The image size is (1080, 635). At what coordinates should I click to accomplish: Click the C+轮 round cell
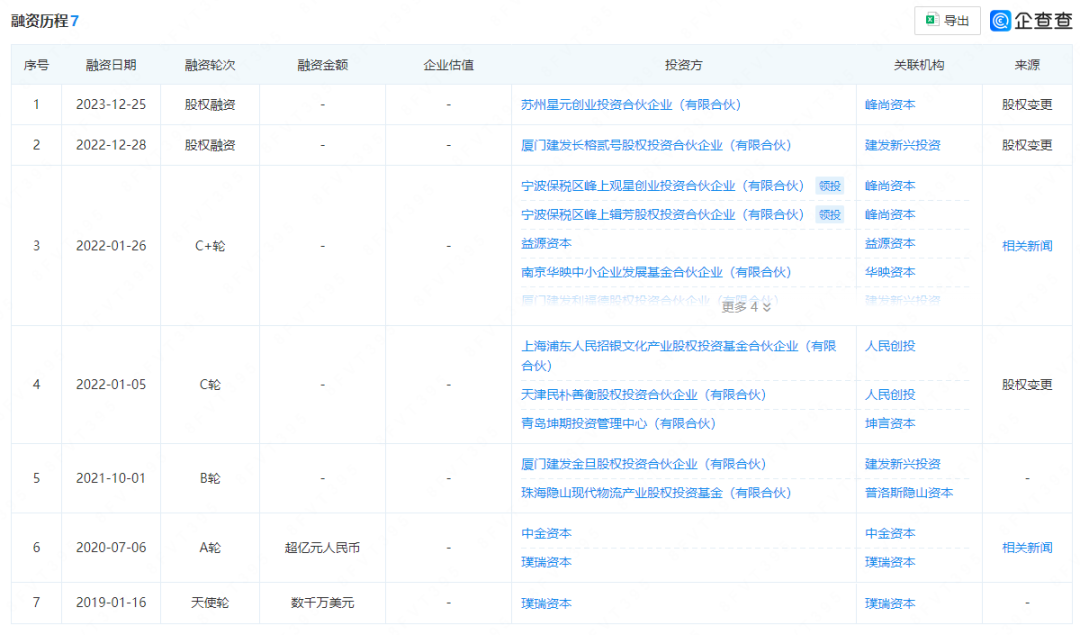click(x=210, y=246)
